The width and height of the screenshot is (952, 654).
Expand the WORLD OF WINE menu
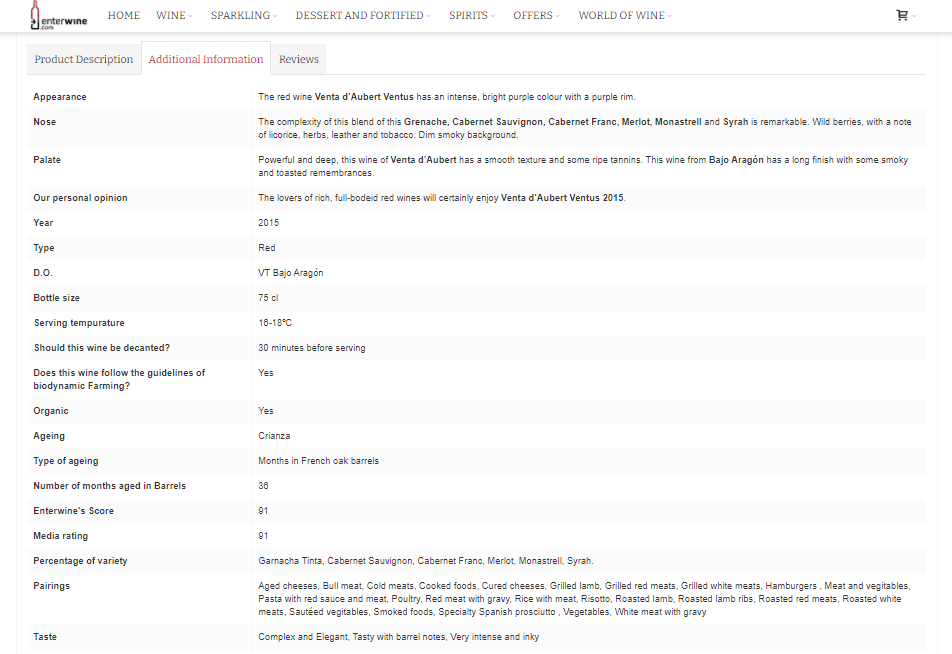625,15
